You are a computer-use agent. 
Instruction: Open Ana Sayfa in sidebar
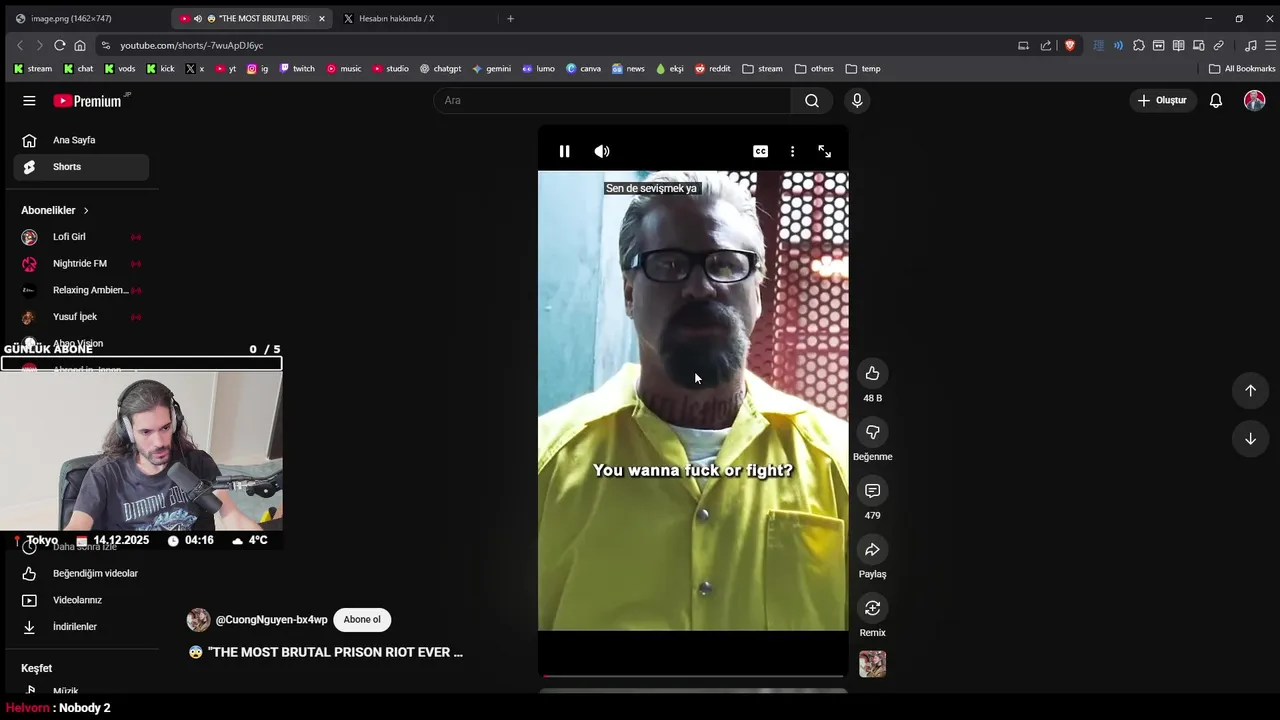point(81,140)
